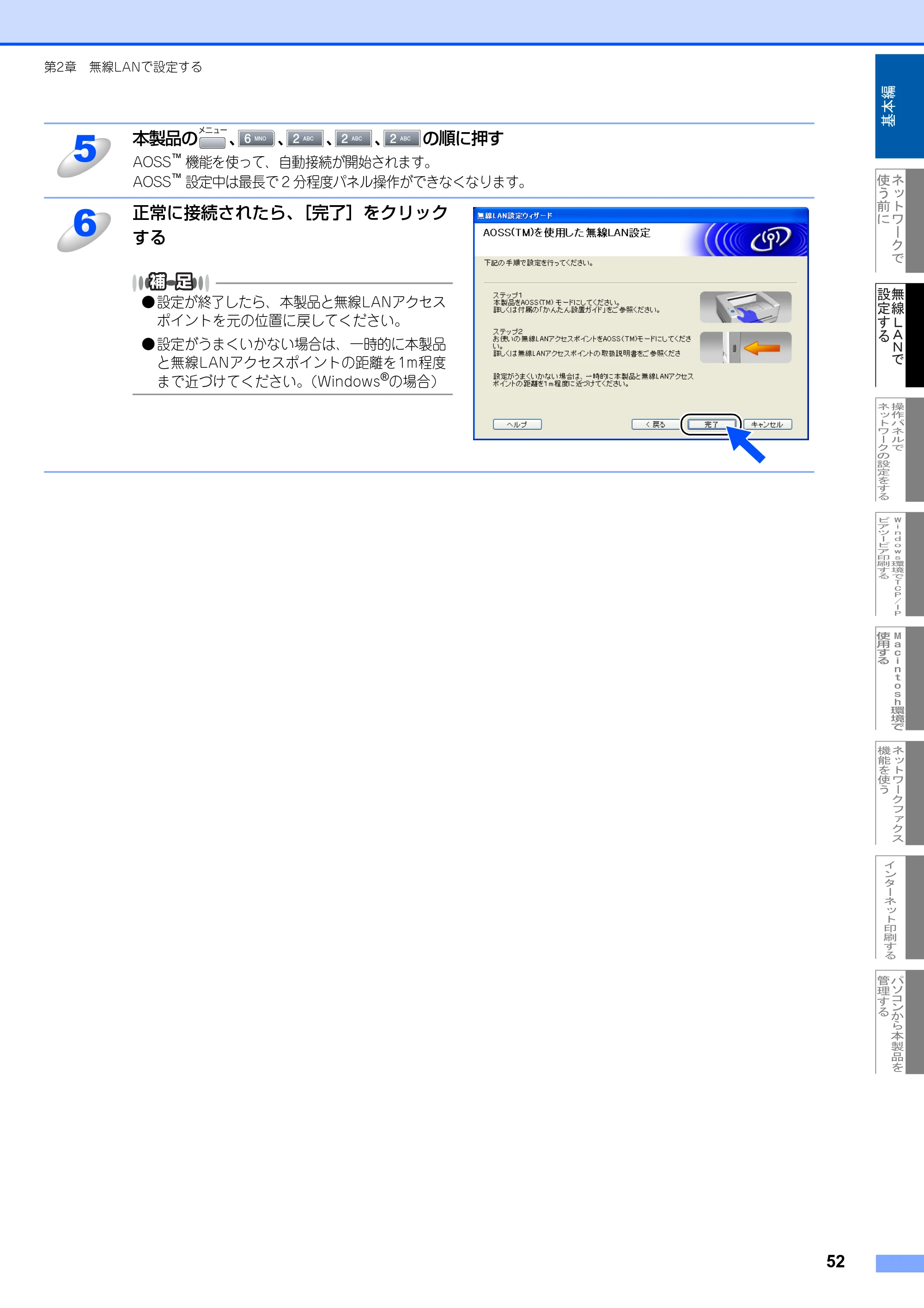The width and height of the screenshot is (924, 1308).
Task: Click the access point illustration for ステップ2
Action: (745, 347)
